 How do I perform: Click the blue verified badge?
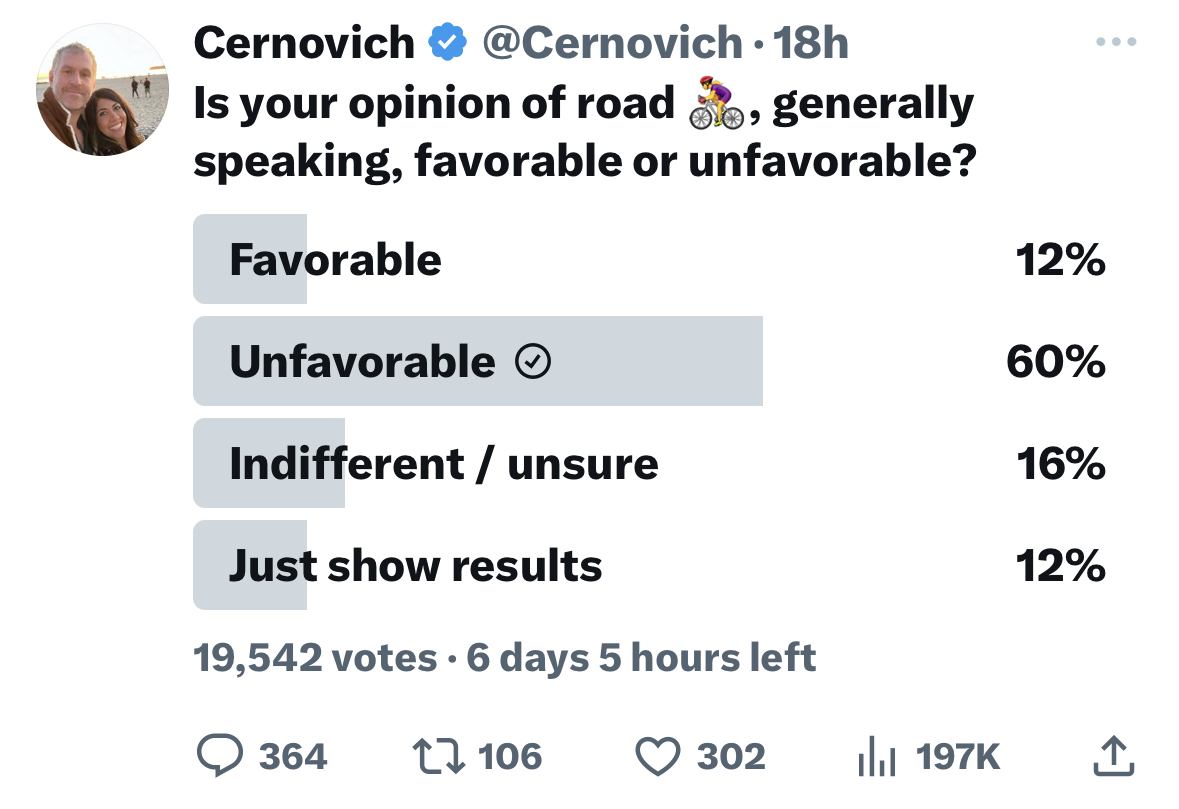click(x=447, y=42)
